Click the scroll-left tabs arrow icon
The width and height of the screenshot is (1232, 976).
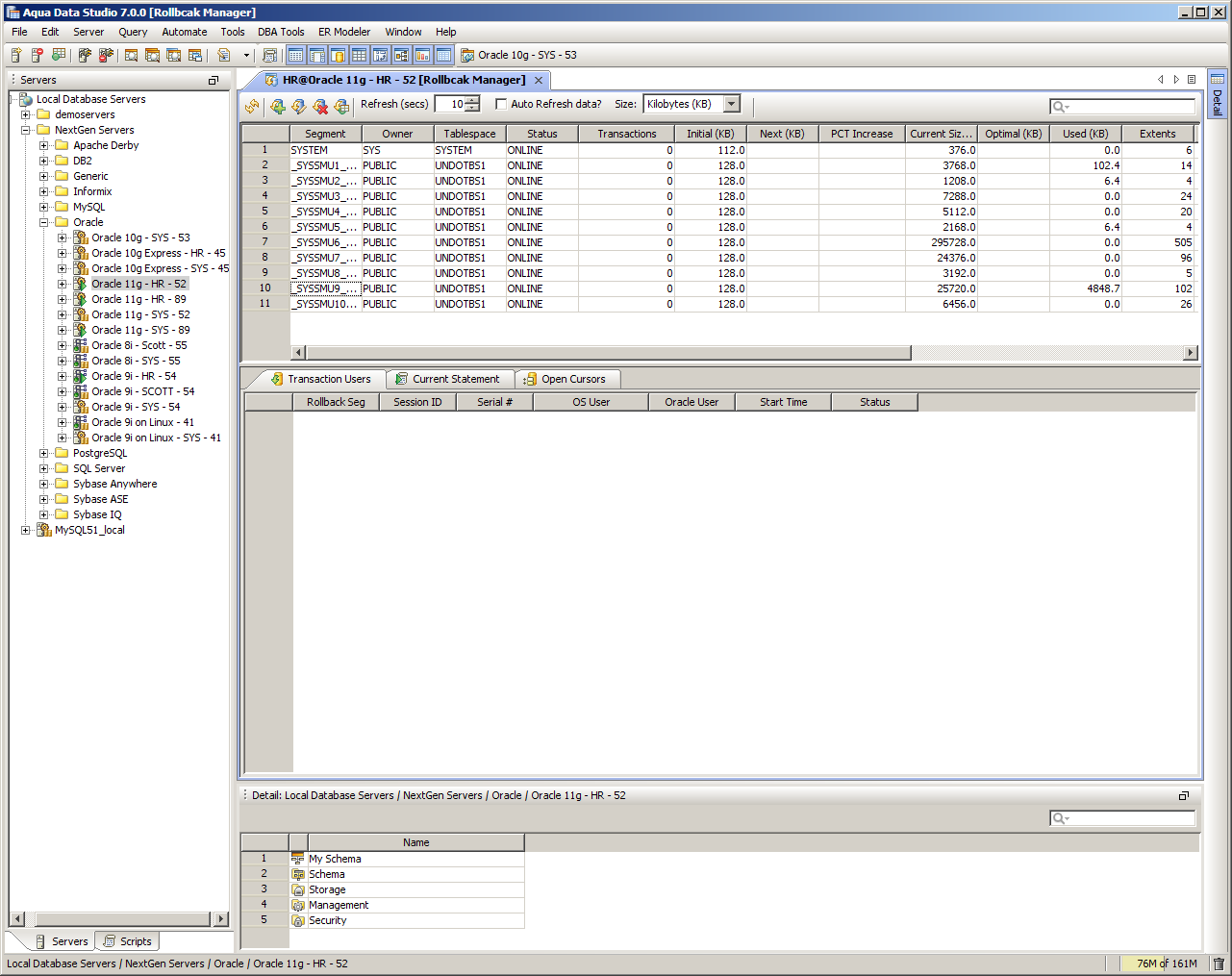1161,80
